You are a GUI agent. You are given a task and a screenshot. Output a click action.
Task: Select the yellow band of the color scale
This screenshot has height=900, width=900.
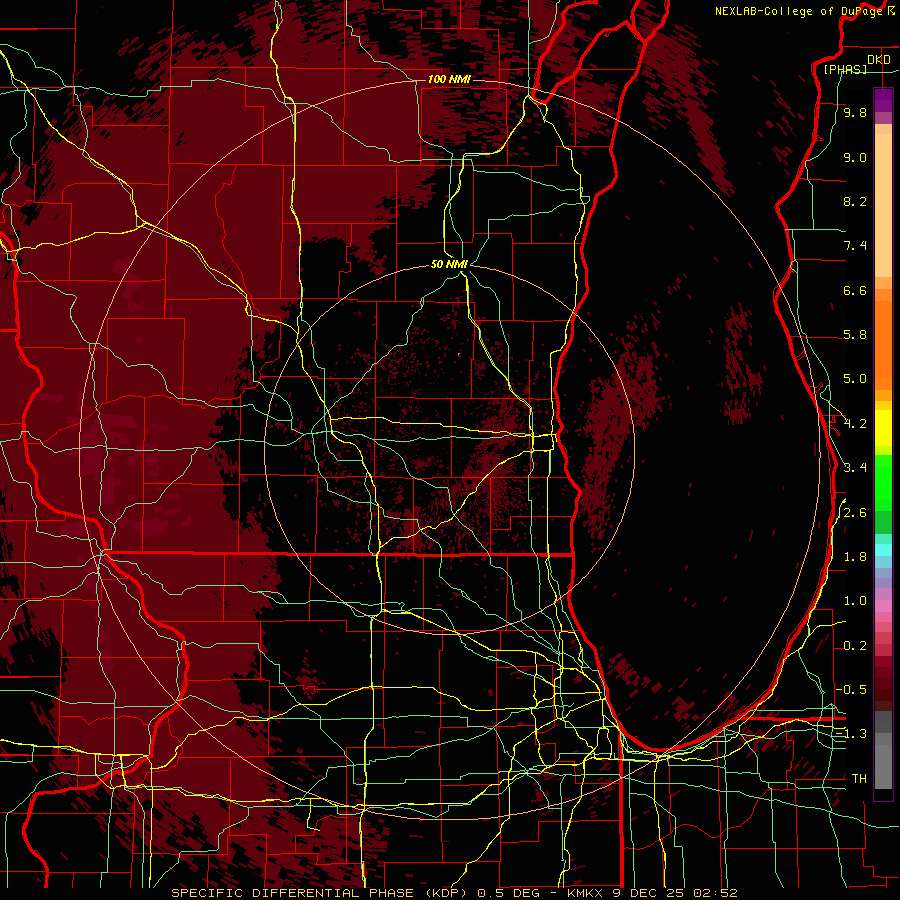(883, 428)
